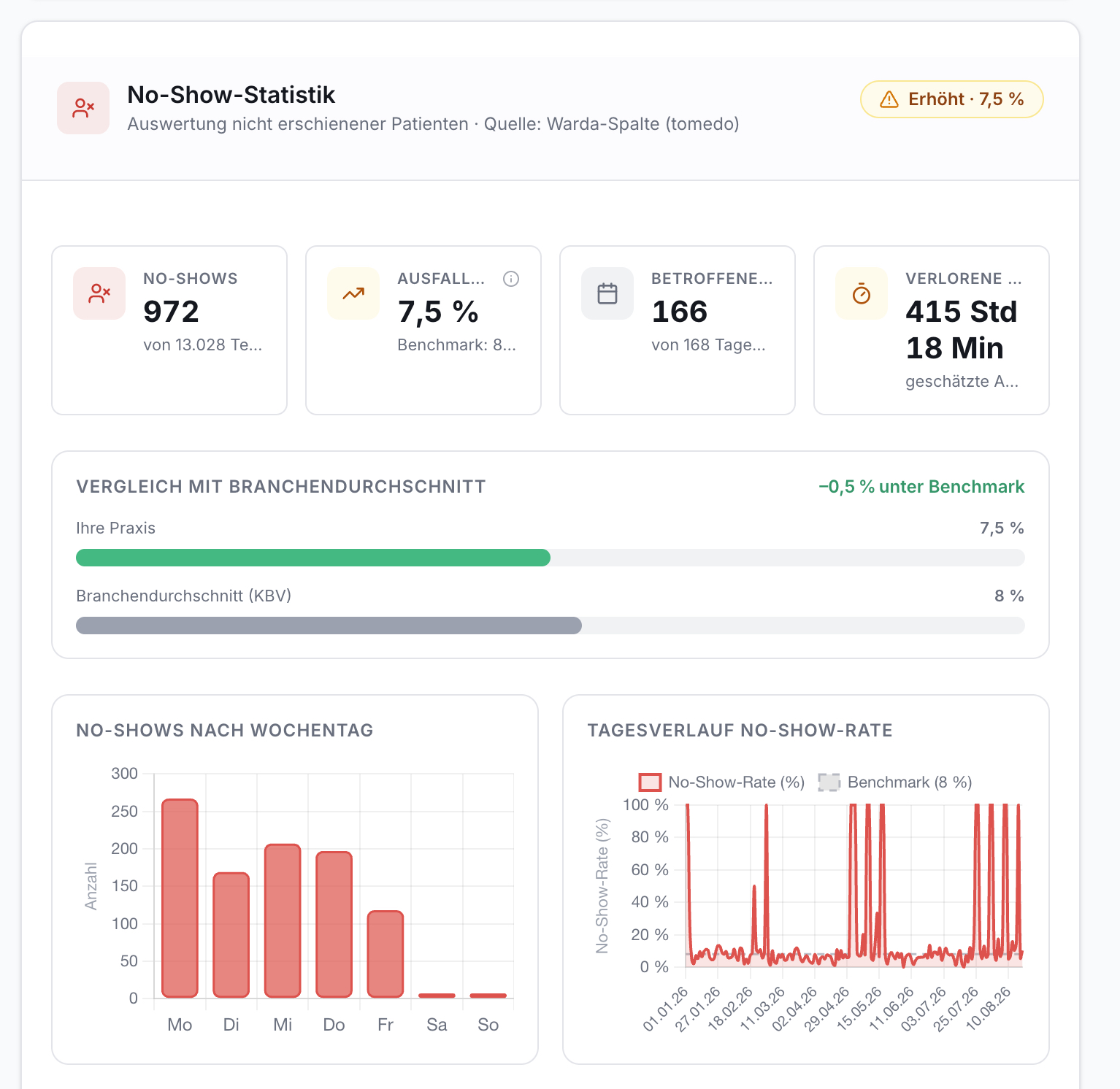Click the Mo bar in weekday chart
1120x1089 pixels.
click(x=180, y=898)
